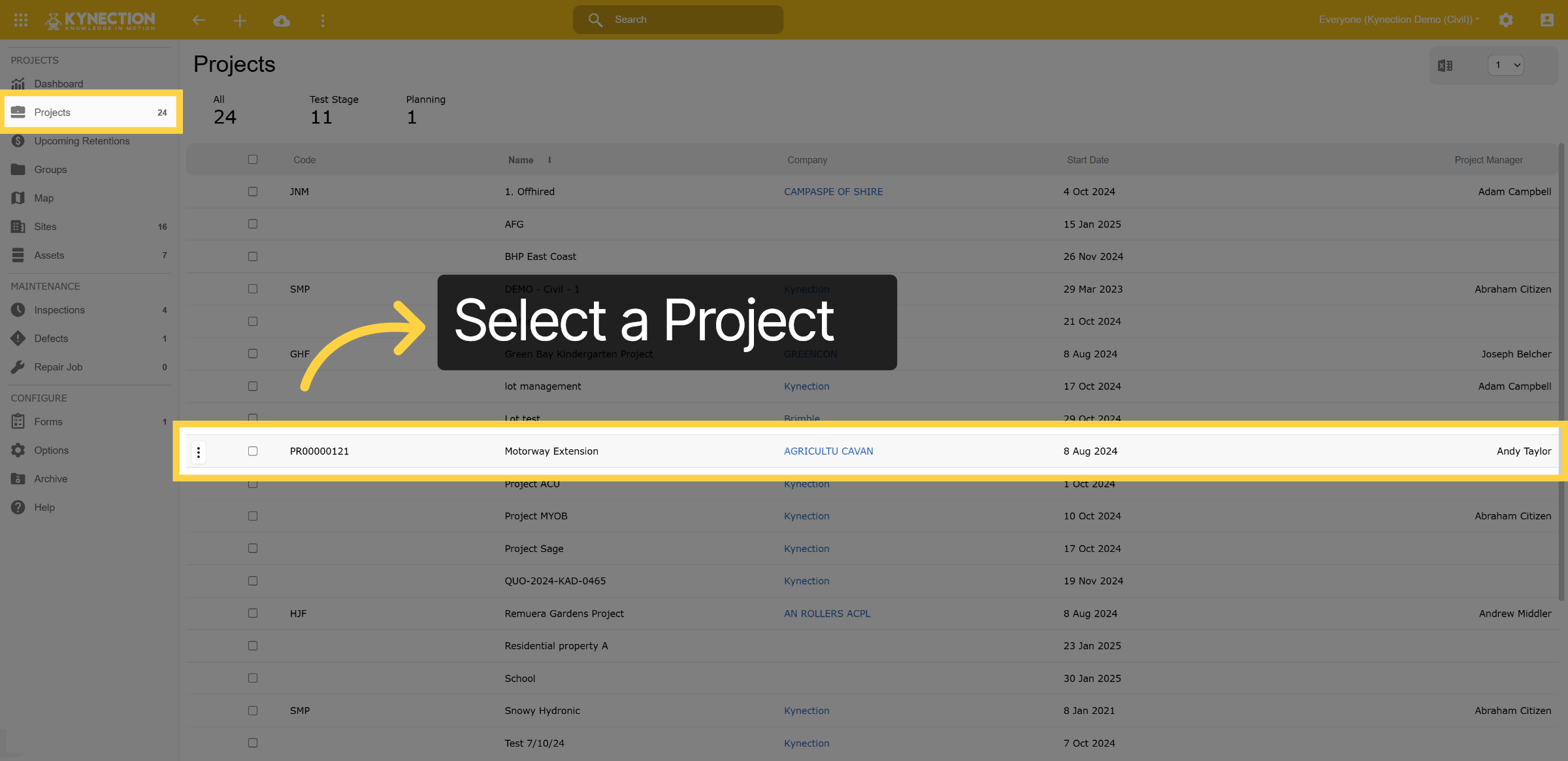
Task: Open settings gear icon in header
Action: point(1506,20)
